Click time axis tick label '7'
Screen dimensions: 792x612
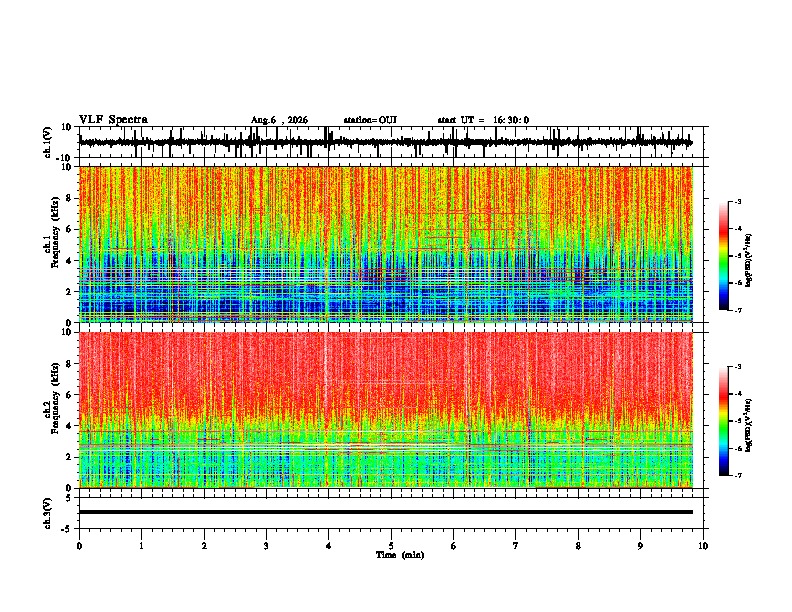point(516,546)
